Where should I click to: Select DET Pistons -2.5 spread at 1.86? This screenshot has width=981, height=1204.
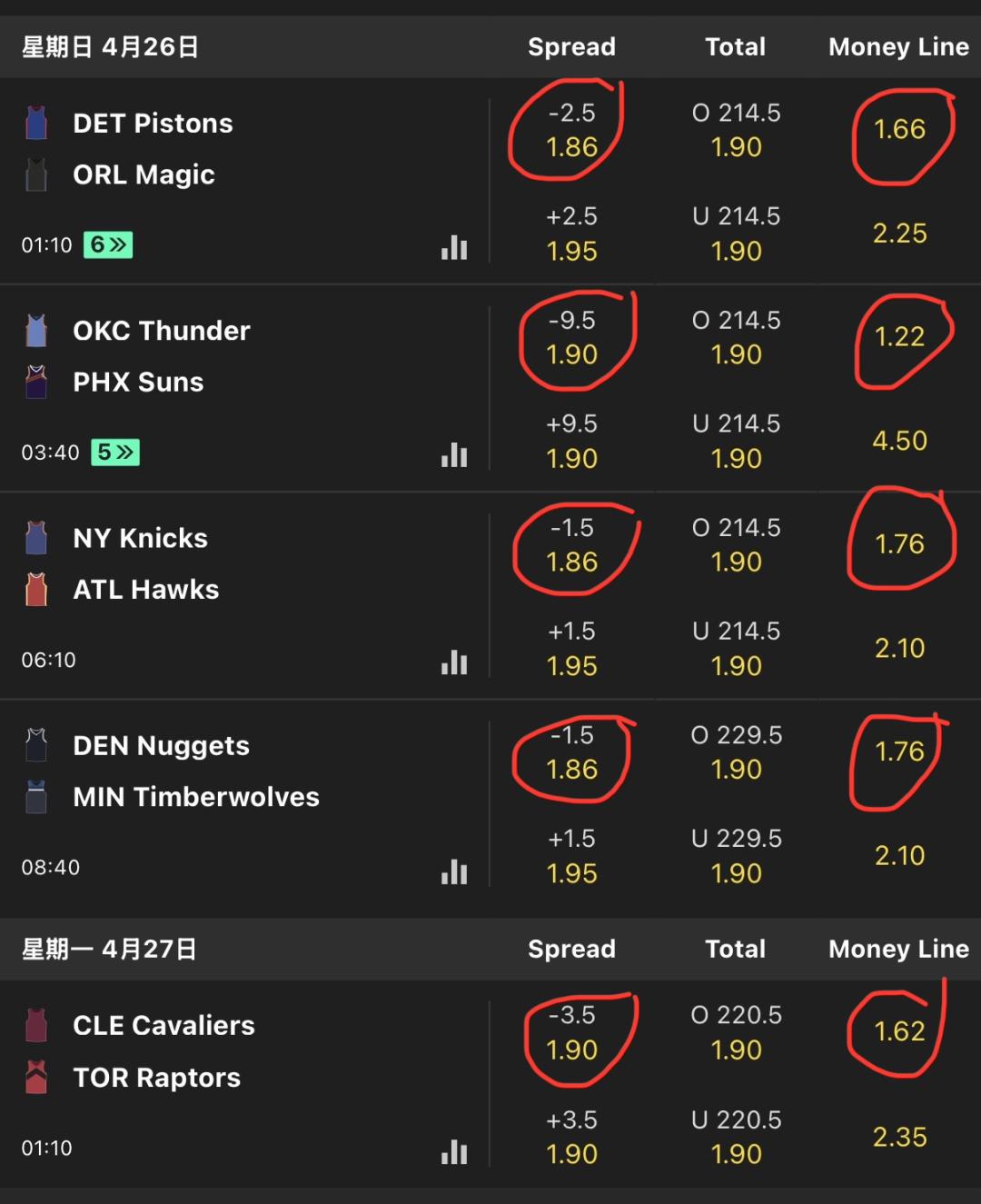pyautogui.click(x=571, y=130)
